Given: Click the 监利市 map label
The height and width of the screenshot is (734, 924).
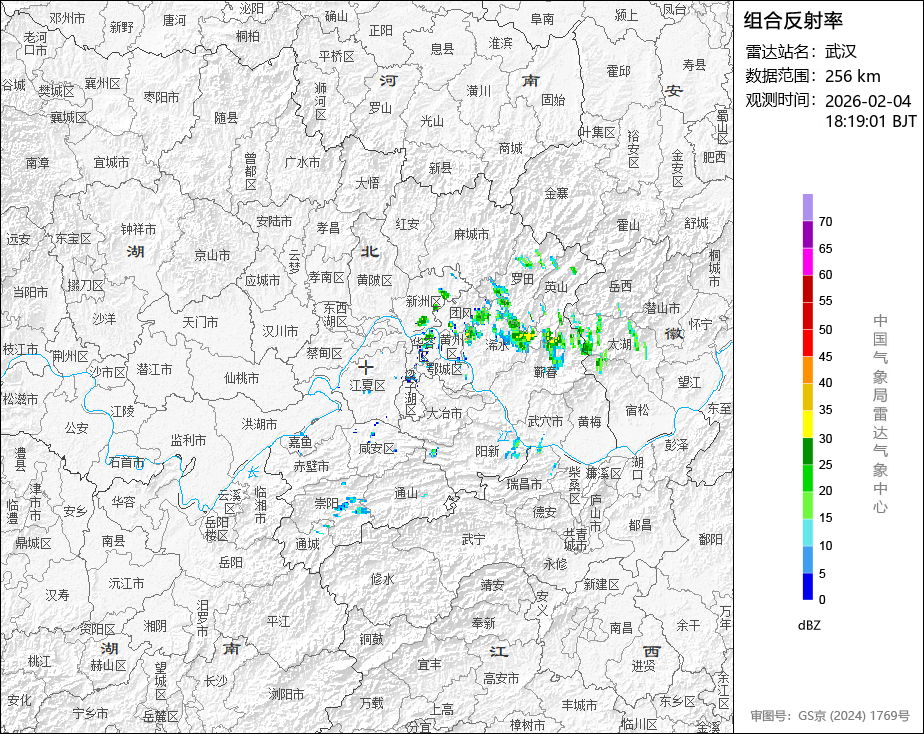Looking at the screenshot, I should pos(189,440).
